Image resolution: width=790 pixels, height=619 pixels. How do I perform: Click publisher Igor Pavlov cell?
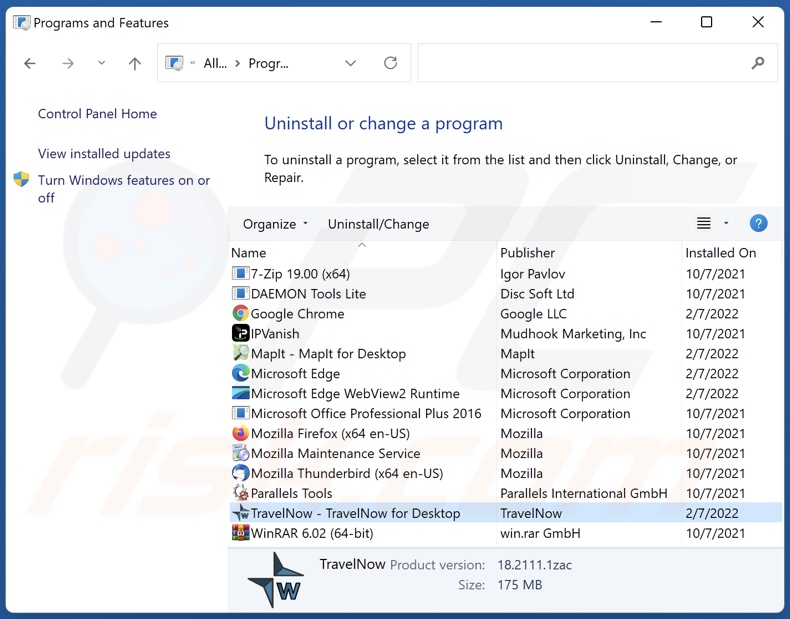[x=533, y=274]
